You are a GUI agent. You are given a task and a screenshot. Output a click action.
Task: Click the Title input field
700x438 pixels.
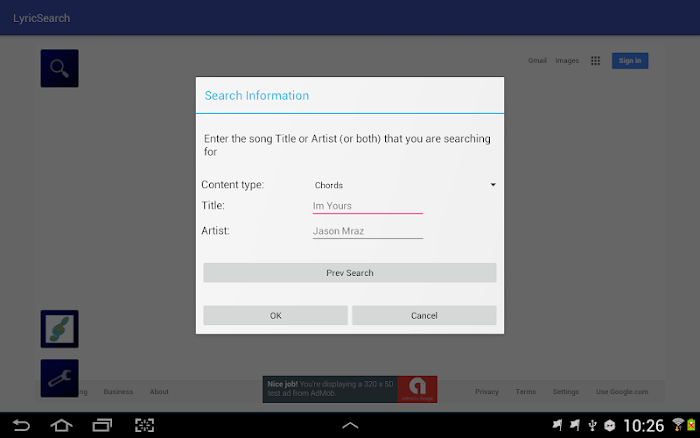[x=367, y=206]
